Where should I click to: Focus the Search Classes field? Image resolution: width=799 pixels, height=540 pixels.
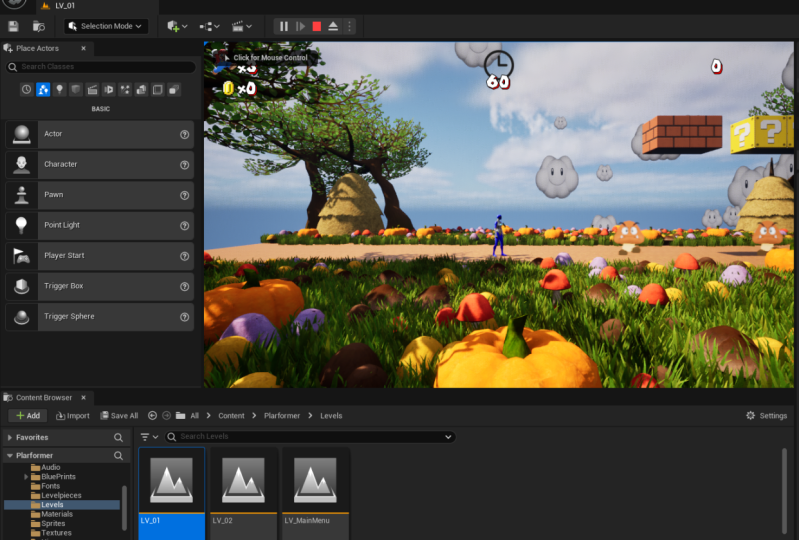101,66
